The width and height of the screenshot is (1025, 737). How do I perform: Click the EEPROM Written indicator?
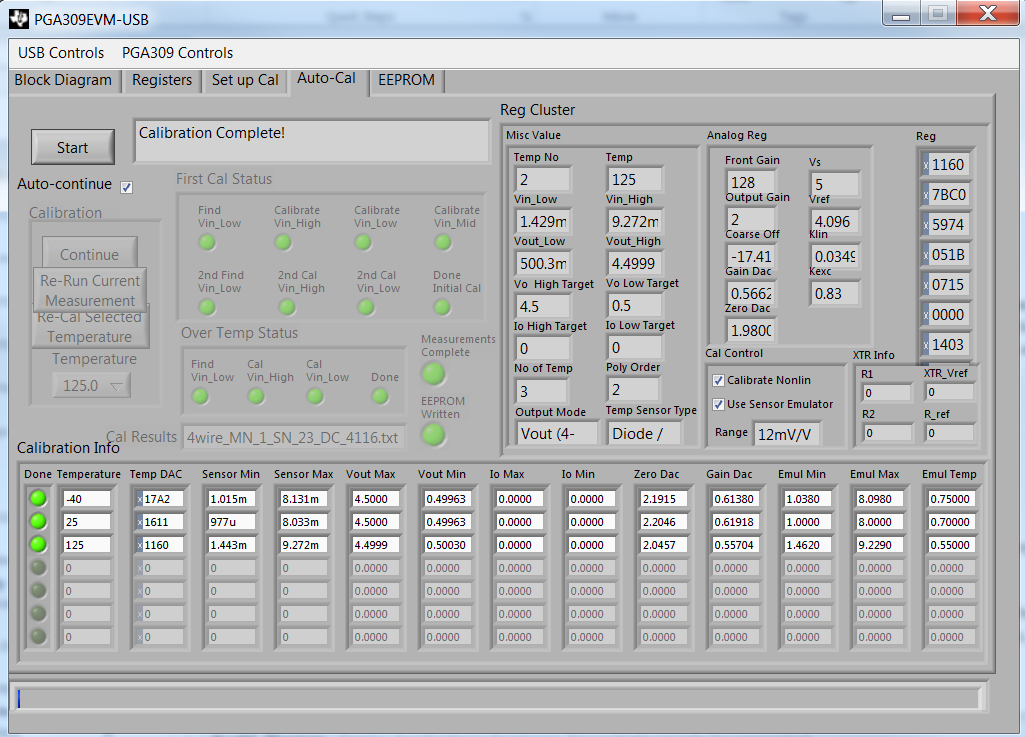pyautogui.click(x=434, y=435)
